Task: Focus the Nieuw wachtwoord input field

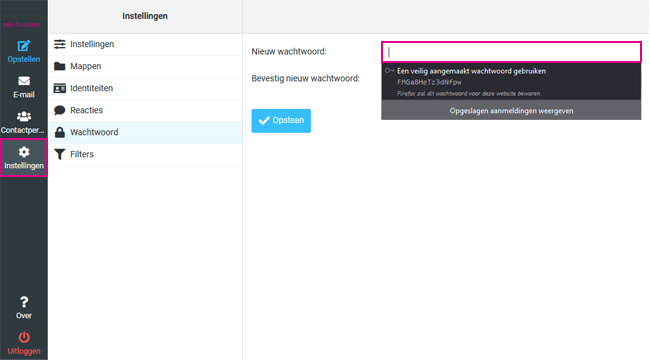Action: [511, 52]
